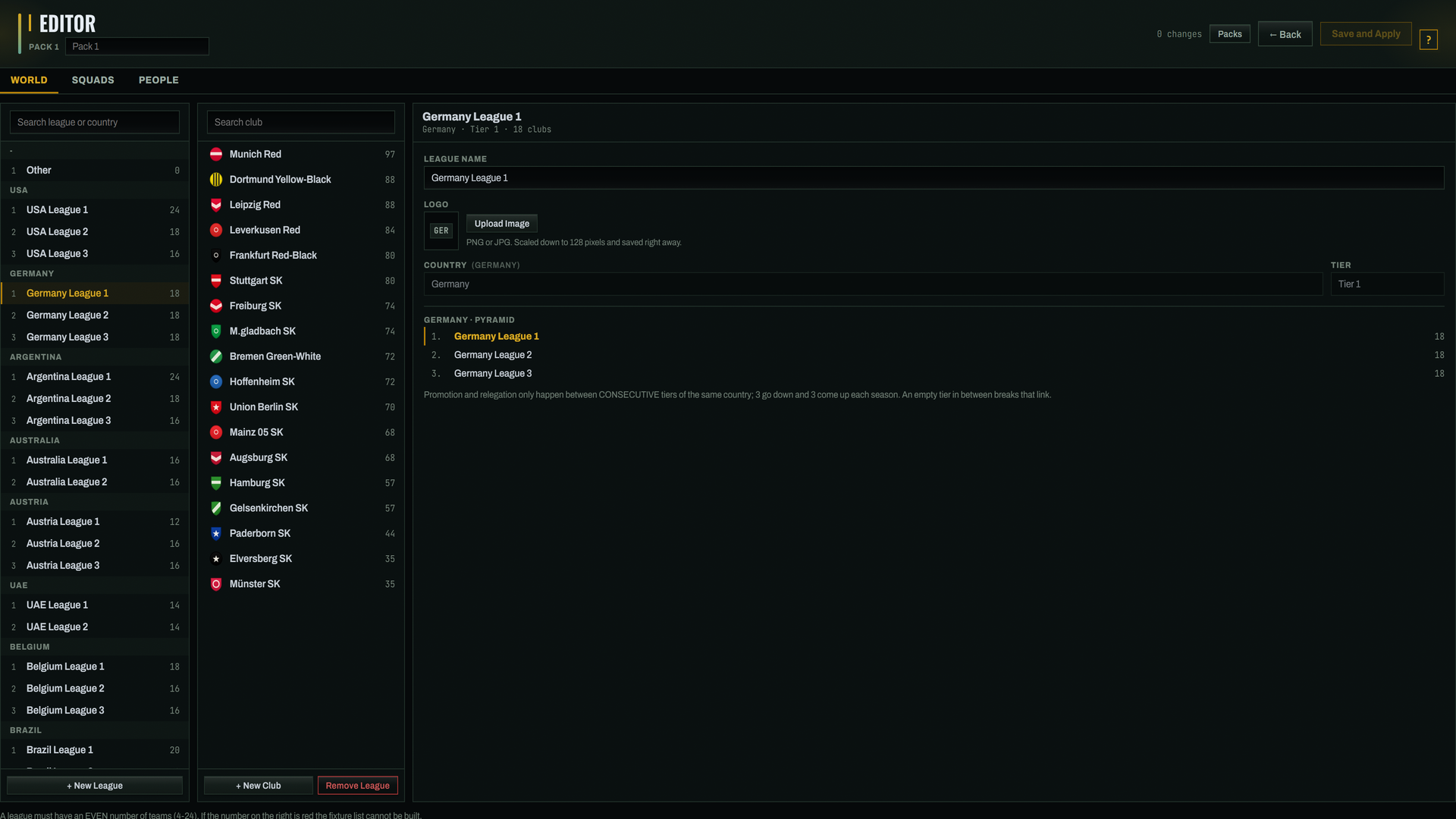The height and width of the screenshot is (819, 1456).
Task: Click the Mainz 05 SK crest icon
Action: click(x=216, y=432)
